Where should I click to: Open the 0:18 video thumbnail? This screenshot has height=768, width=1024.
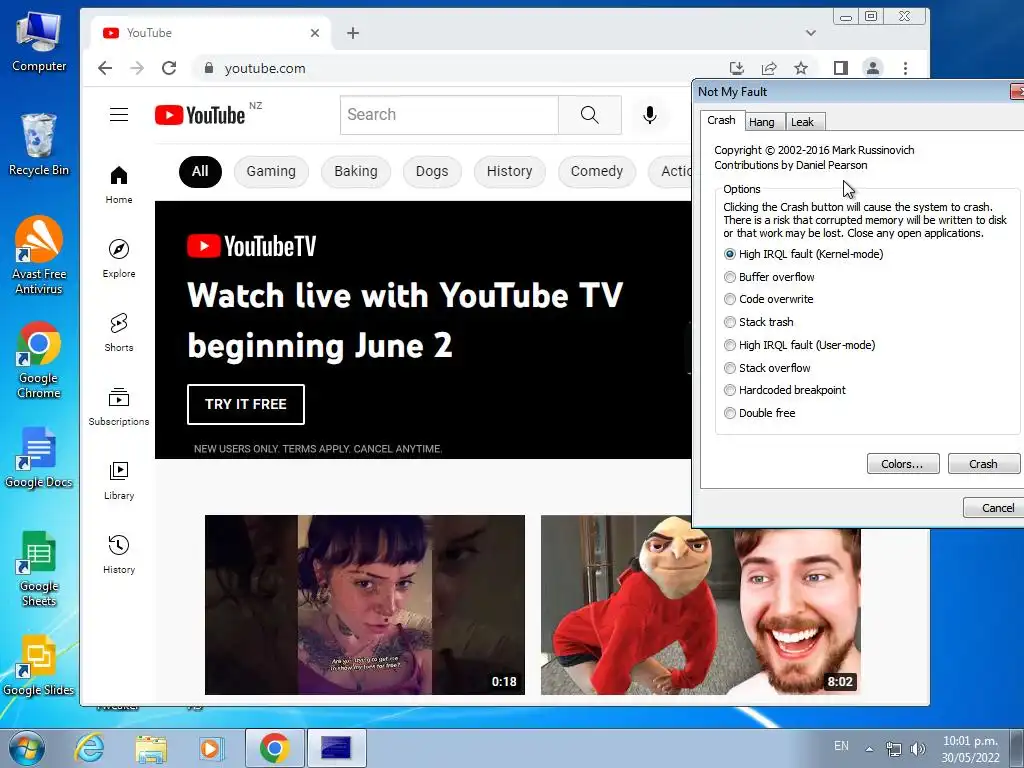(364, 605)
